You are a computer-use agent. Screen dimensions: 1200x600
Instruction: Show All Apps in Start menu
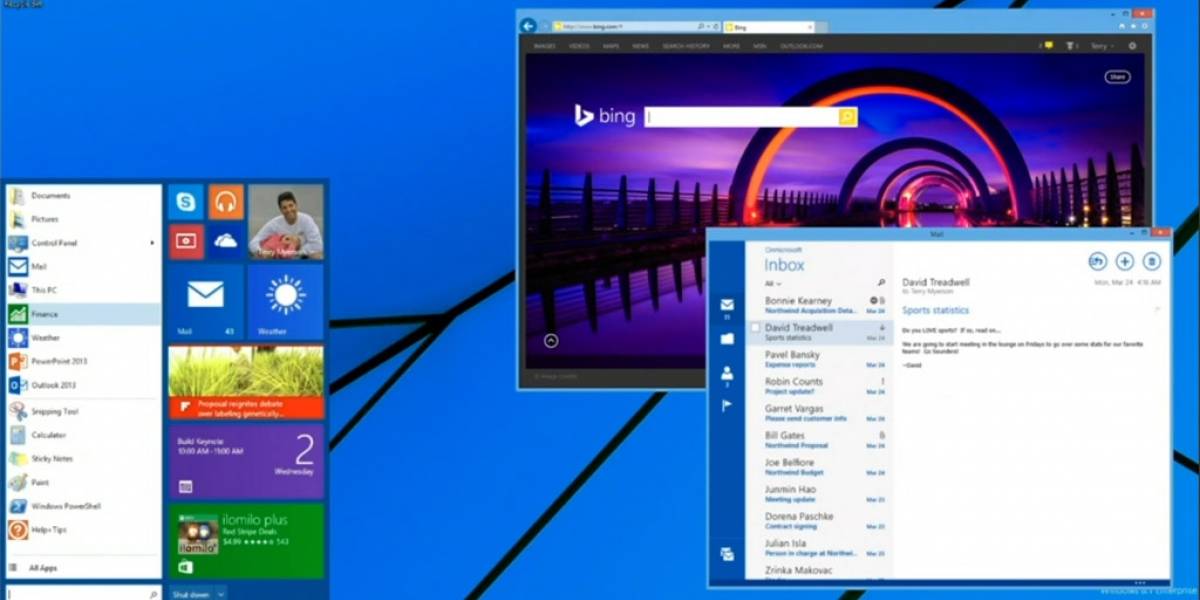coord(83,568)
